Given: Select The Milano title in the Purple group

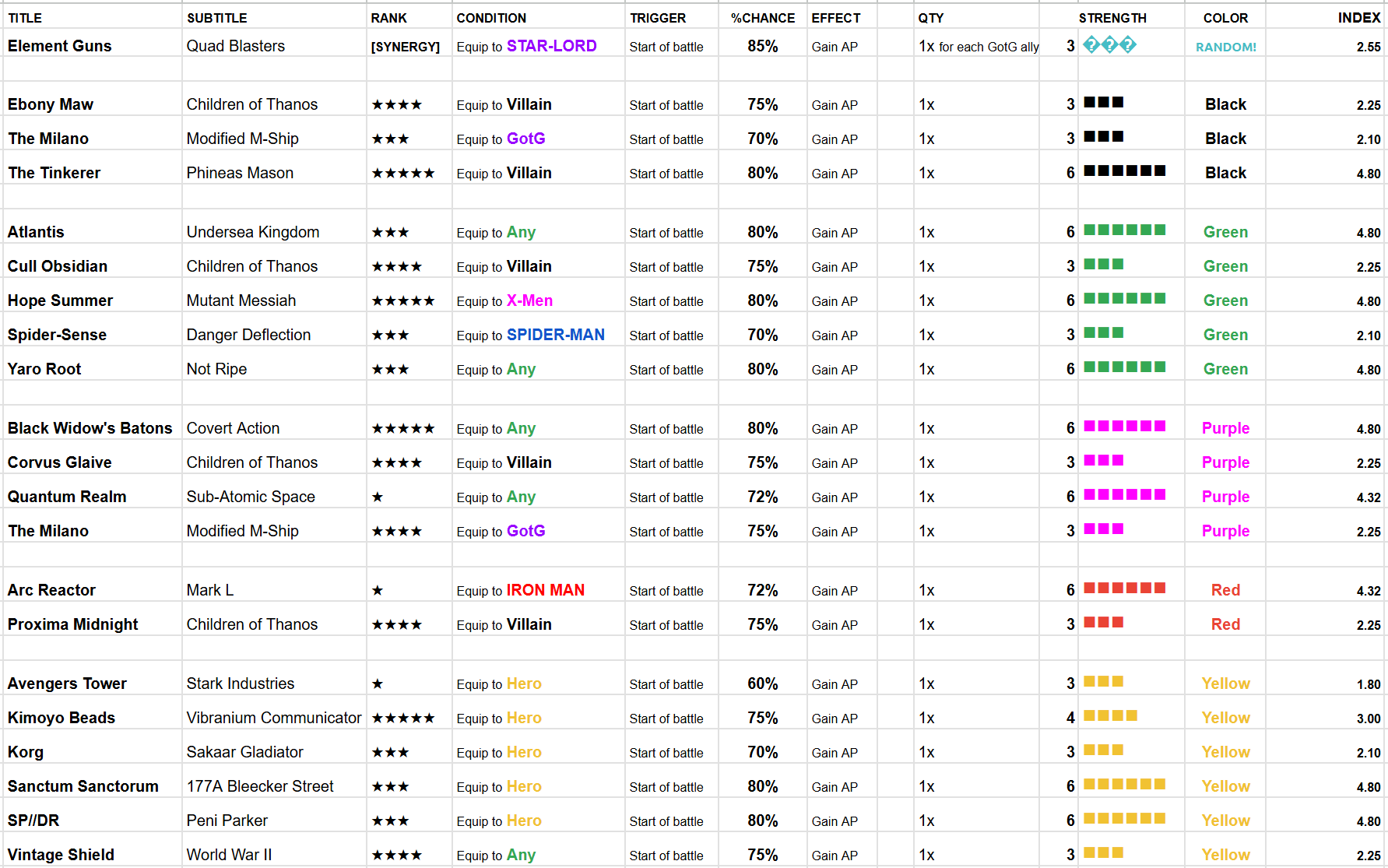Looking at the screenshot, I should 48,531.
